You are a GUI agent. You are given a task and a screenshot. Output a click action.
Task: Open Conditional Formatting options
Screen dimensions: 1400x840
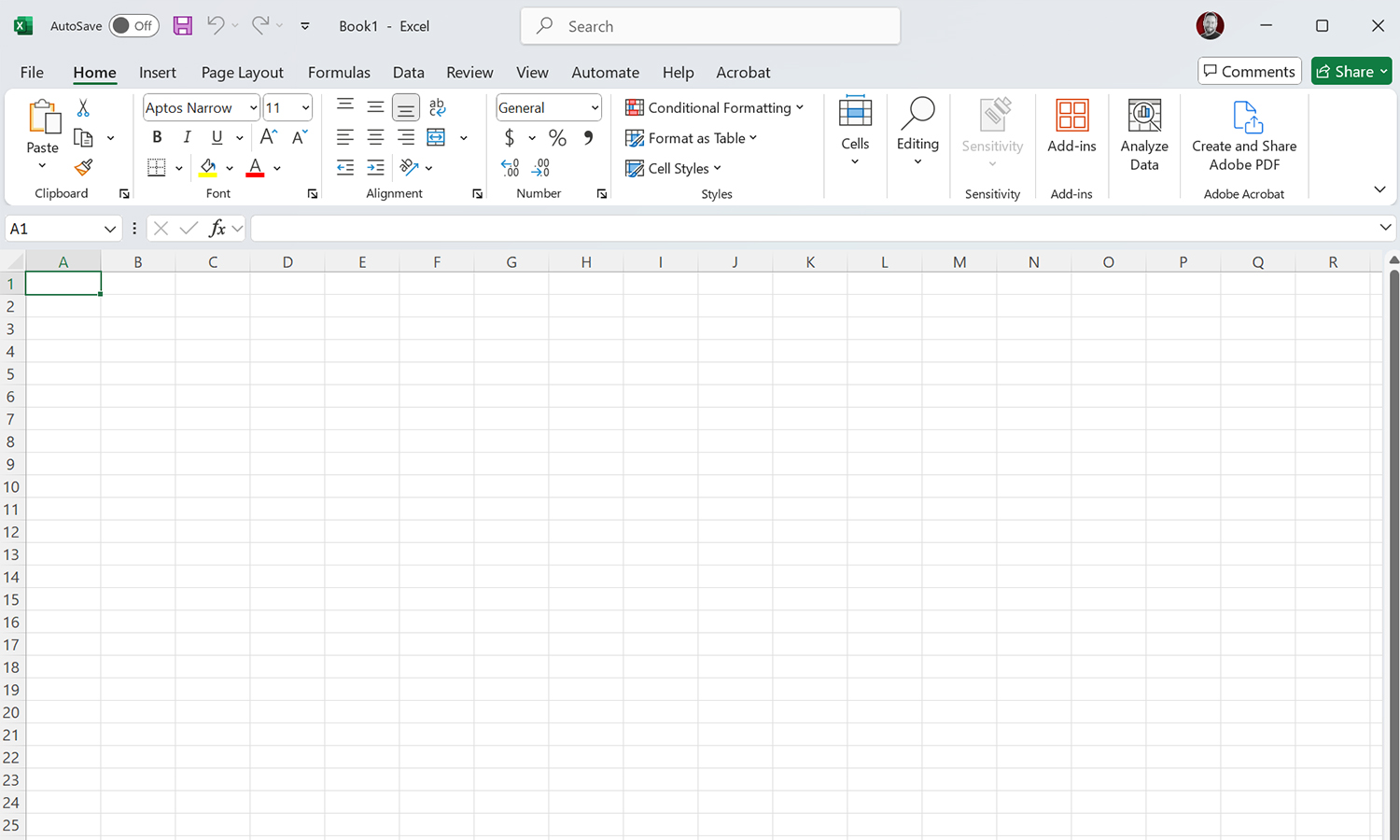pos(716,107)
